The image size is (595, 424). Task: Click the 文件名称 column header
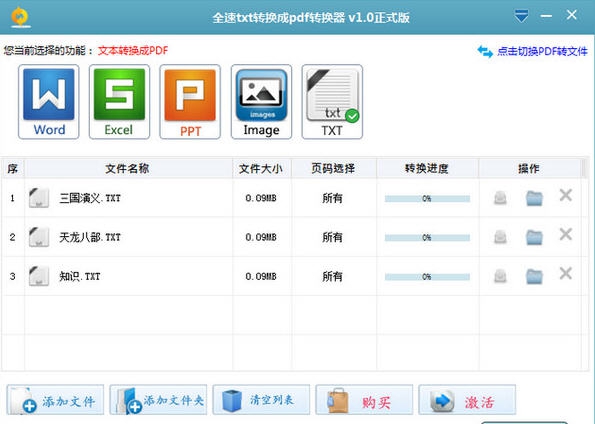[x=129, y=168]
